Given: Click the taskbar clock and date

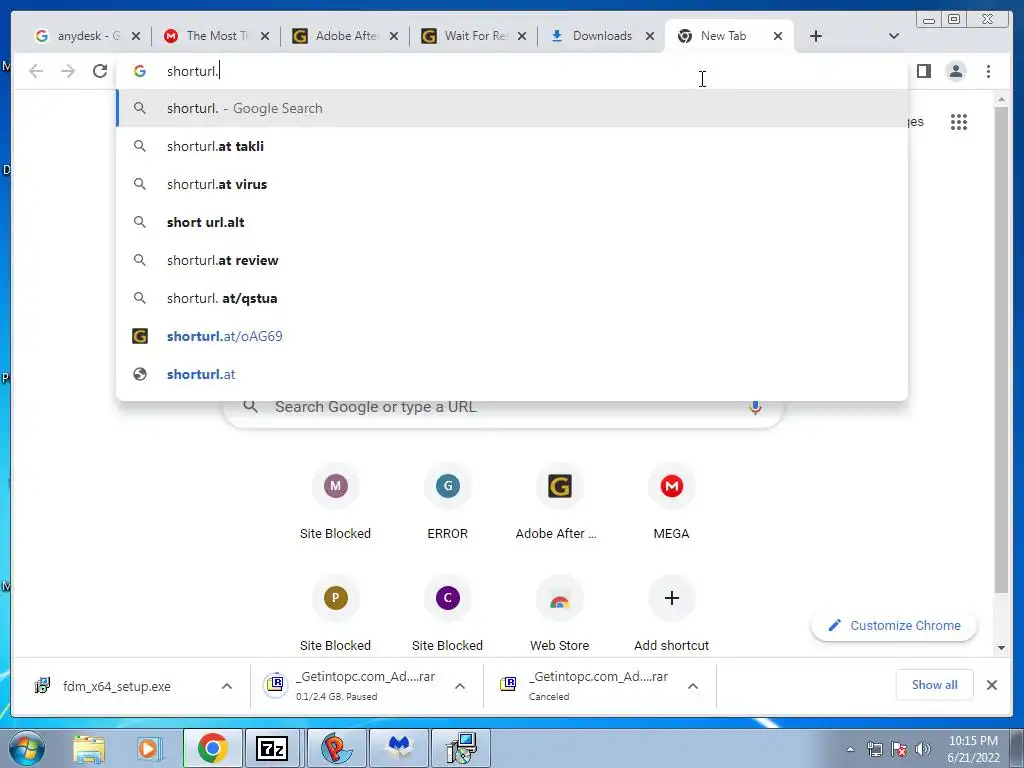Looking at the screenshot, I should pyautogui.click(x=973, y=749).
